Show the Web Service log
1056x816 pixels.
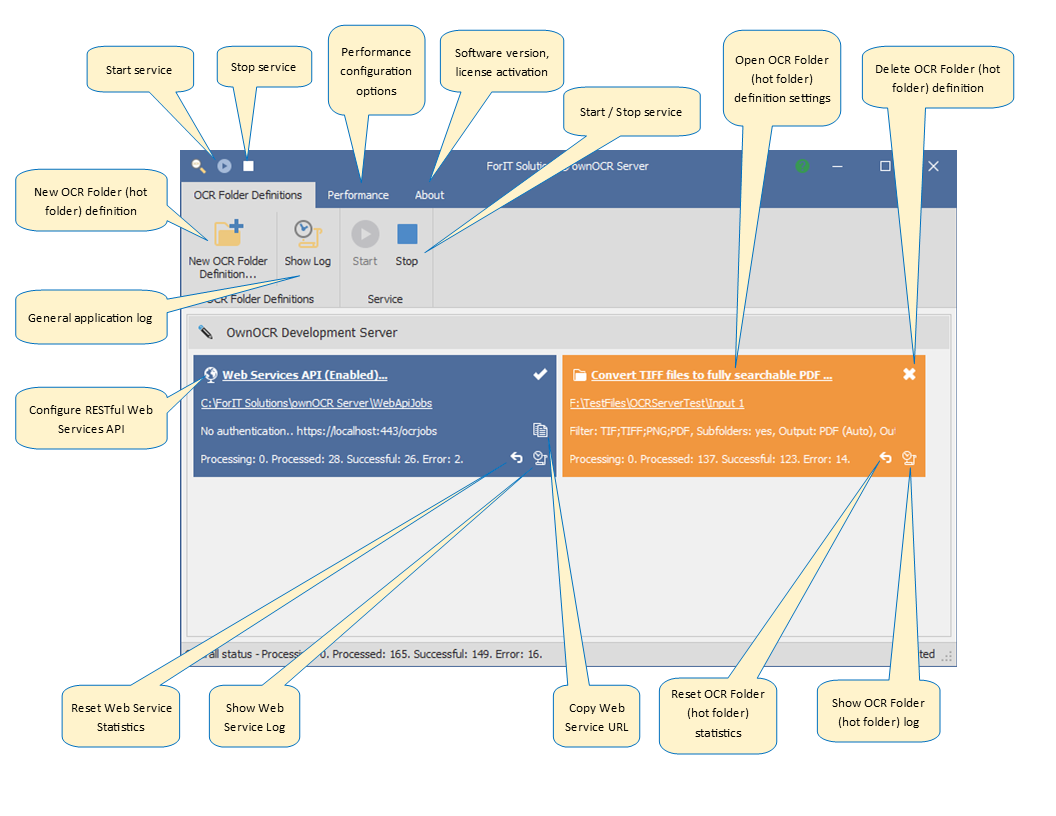(540, 458)
